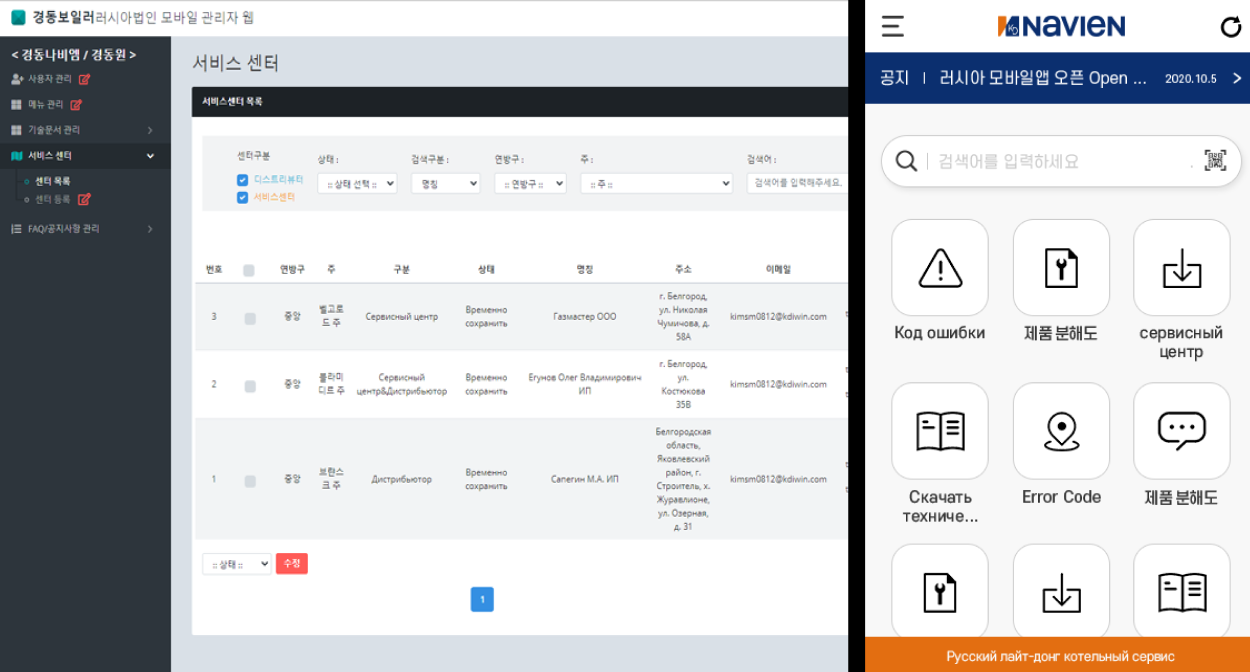Expand the 기술문서 관리 sidebar menu
Screen dimensions: 1250x672
(x=85, y=130)
